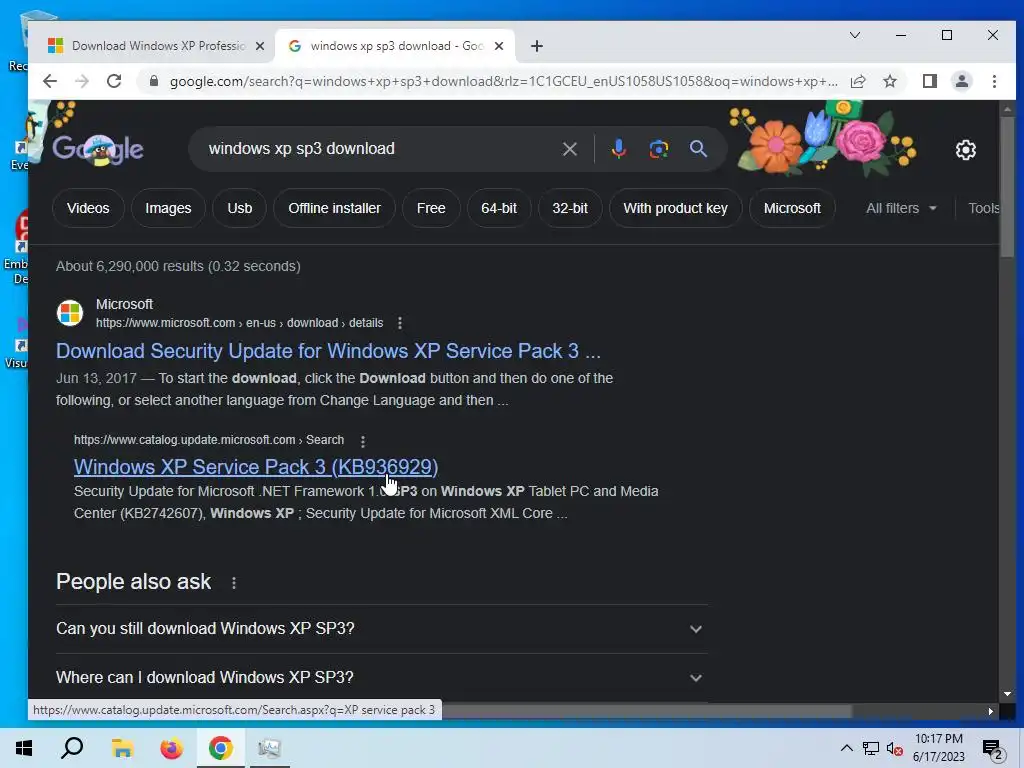The image size is (1024, 768).
Task: Click the browser forward arrow
Action: [82, 81]
